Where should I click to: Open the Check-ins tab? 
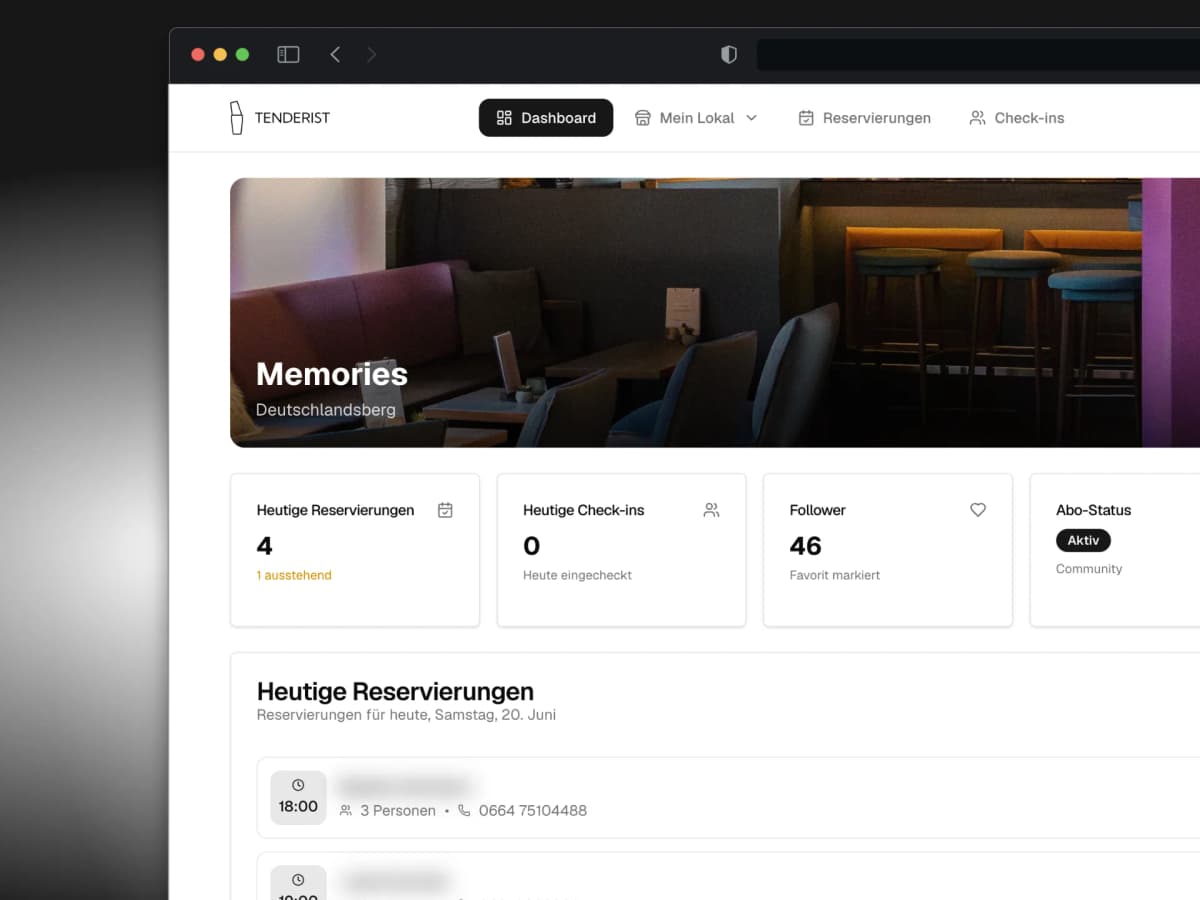(x=1016, y=118)
